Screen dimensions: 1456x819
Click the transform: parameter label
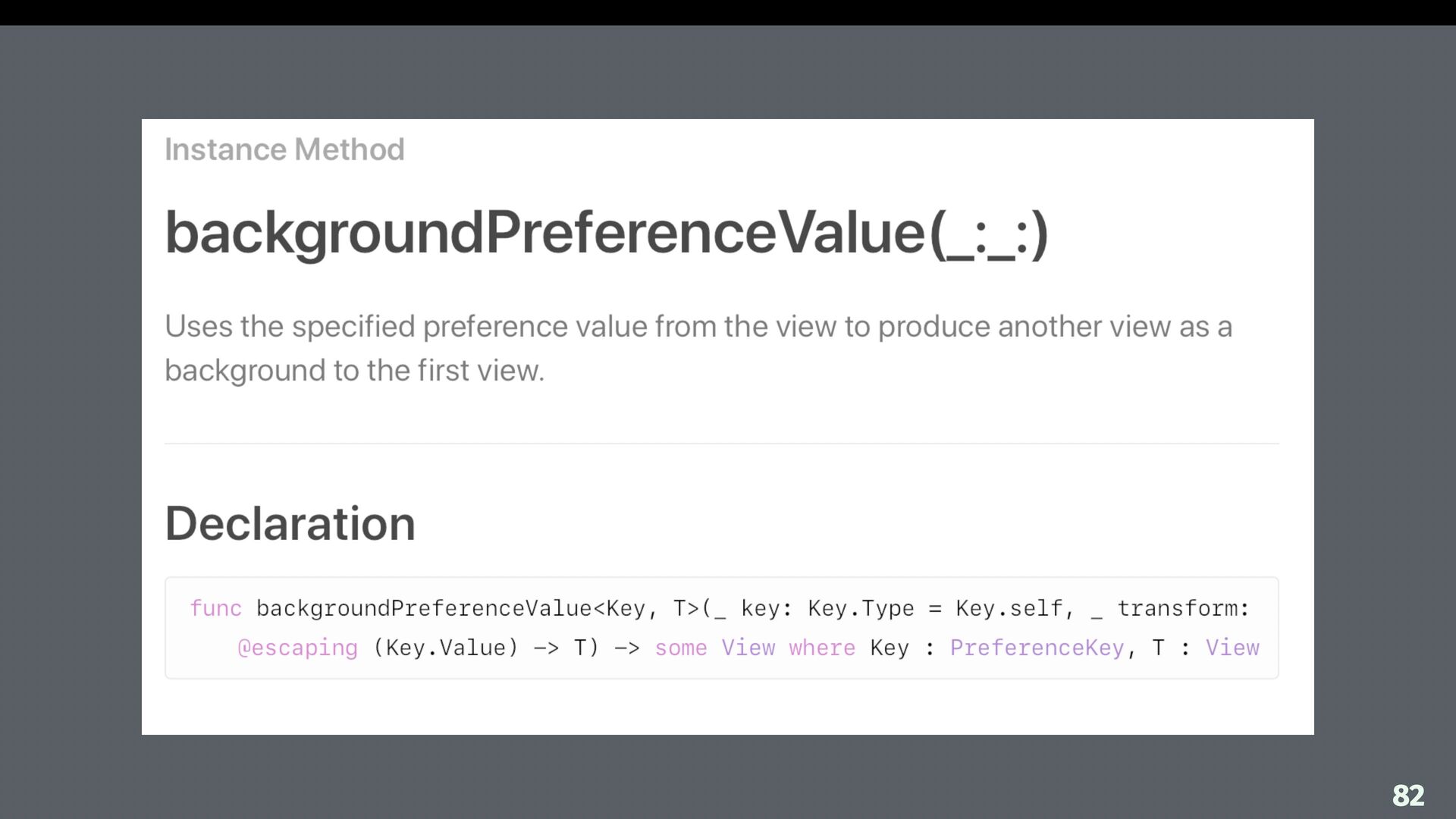coord(1183,608)
